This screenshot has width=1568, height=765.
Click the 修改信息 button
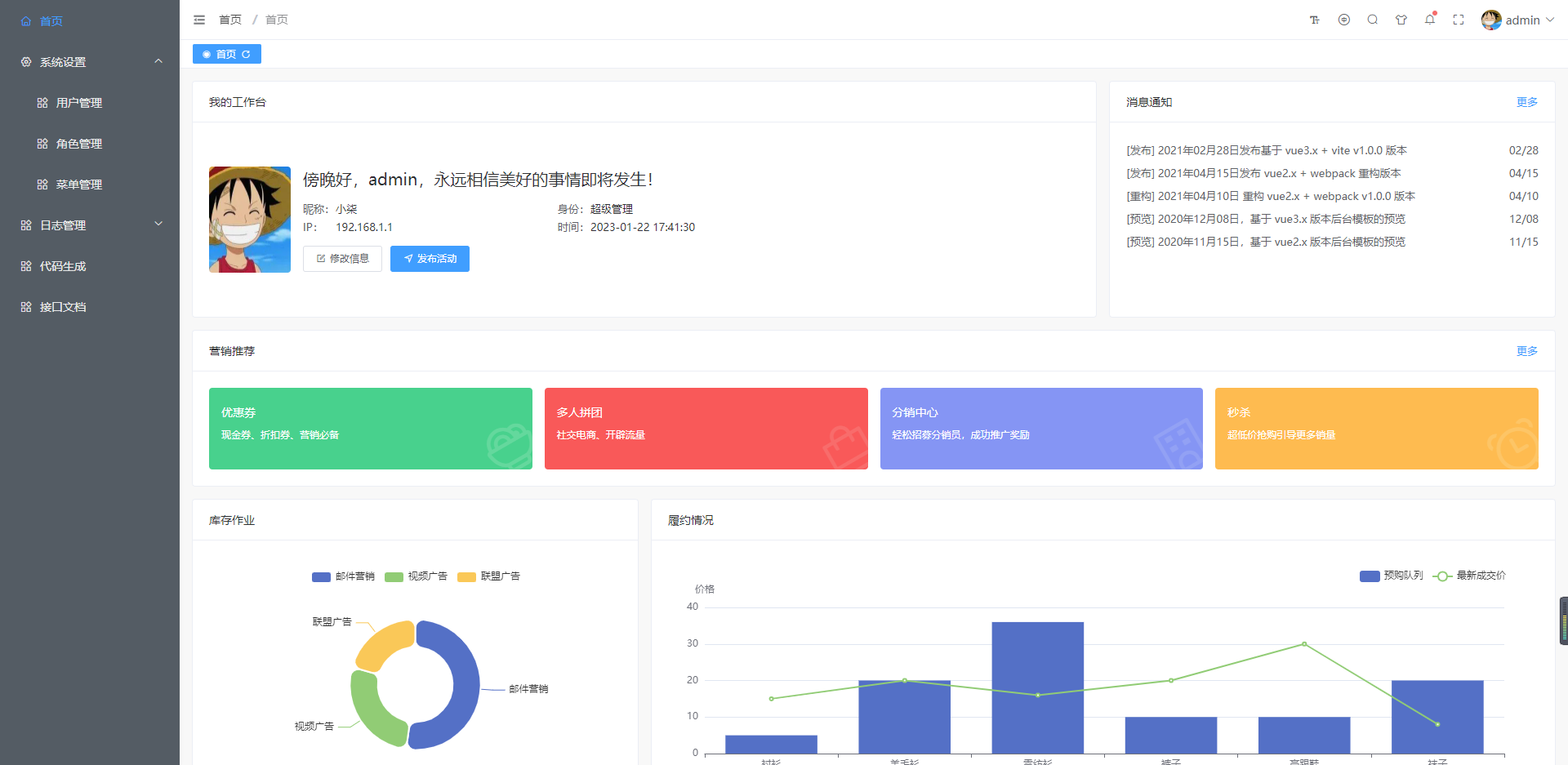coord(342,259)
